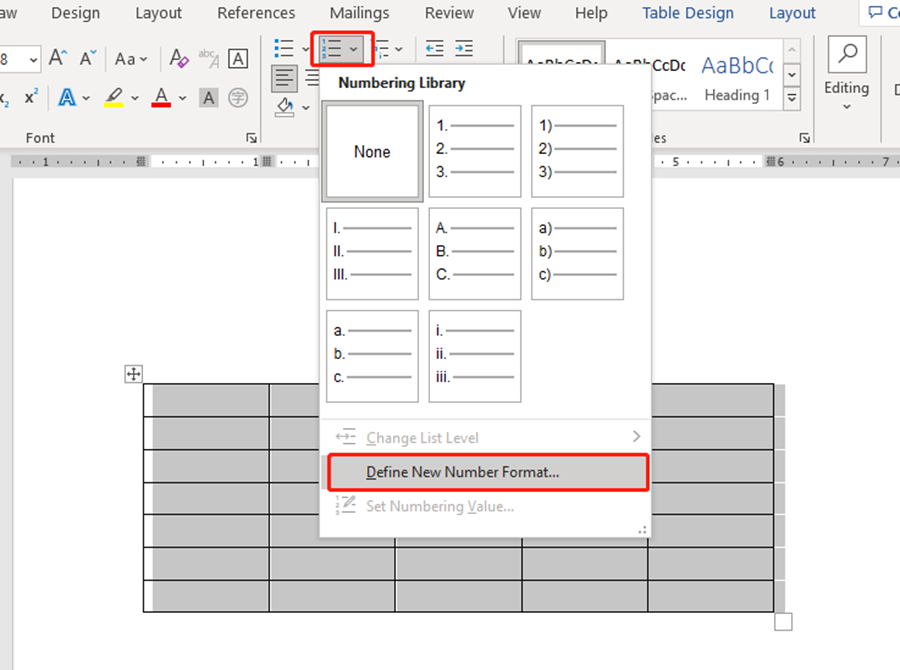Image resolution: width=900 pixels, height=670 pixels.
Task: Open the Change Case dropdown
Action: (x=131, y=59)
